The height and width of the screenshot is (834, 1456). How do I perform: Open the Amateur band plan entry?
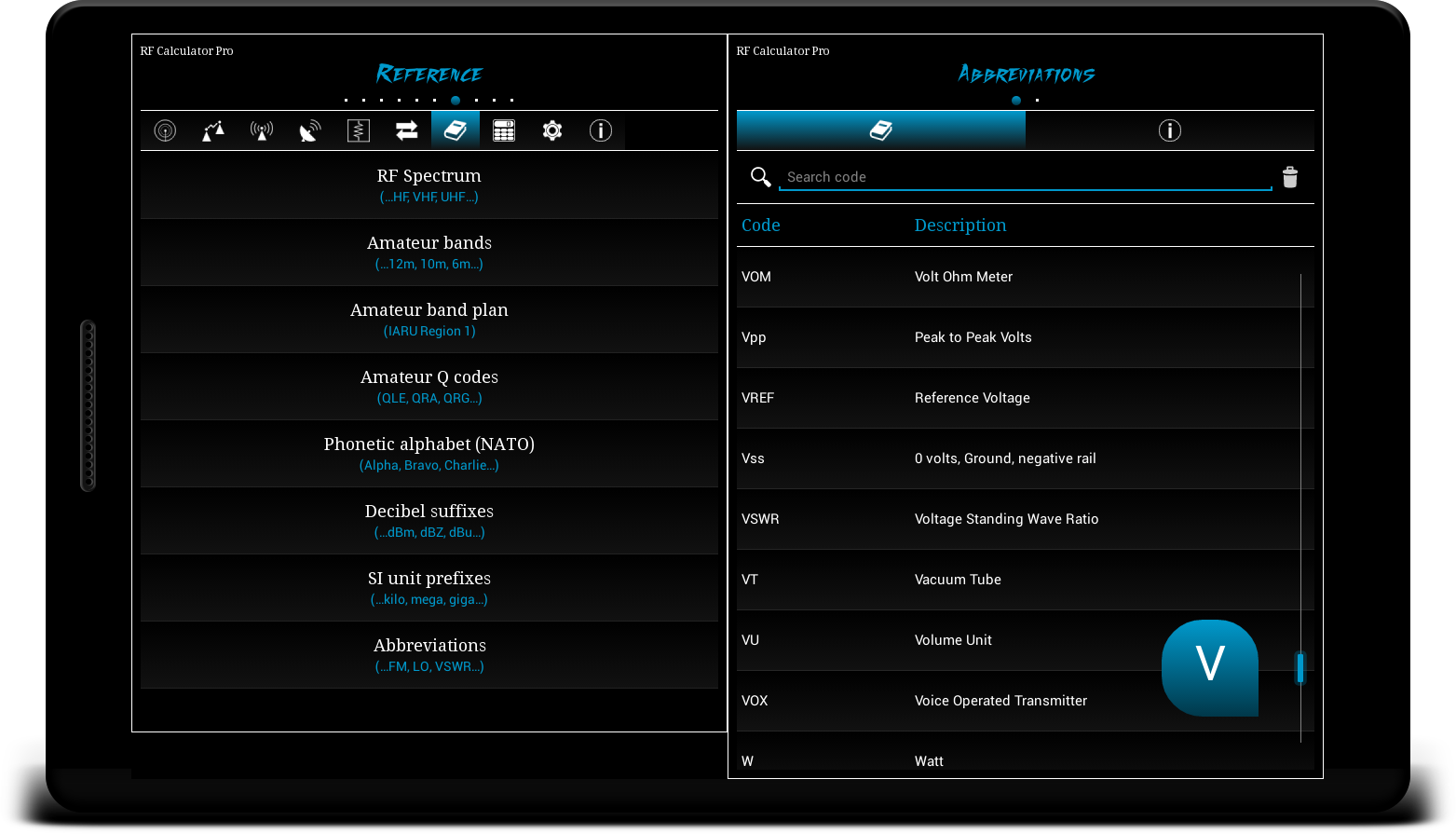click(429, 320)
